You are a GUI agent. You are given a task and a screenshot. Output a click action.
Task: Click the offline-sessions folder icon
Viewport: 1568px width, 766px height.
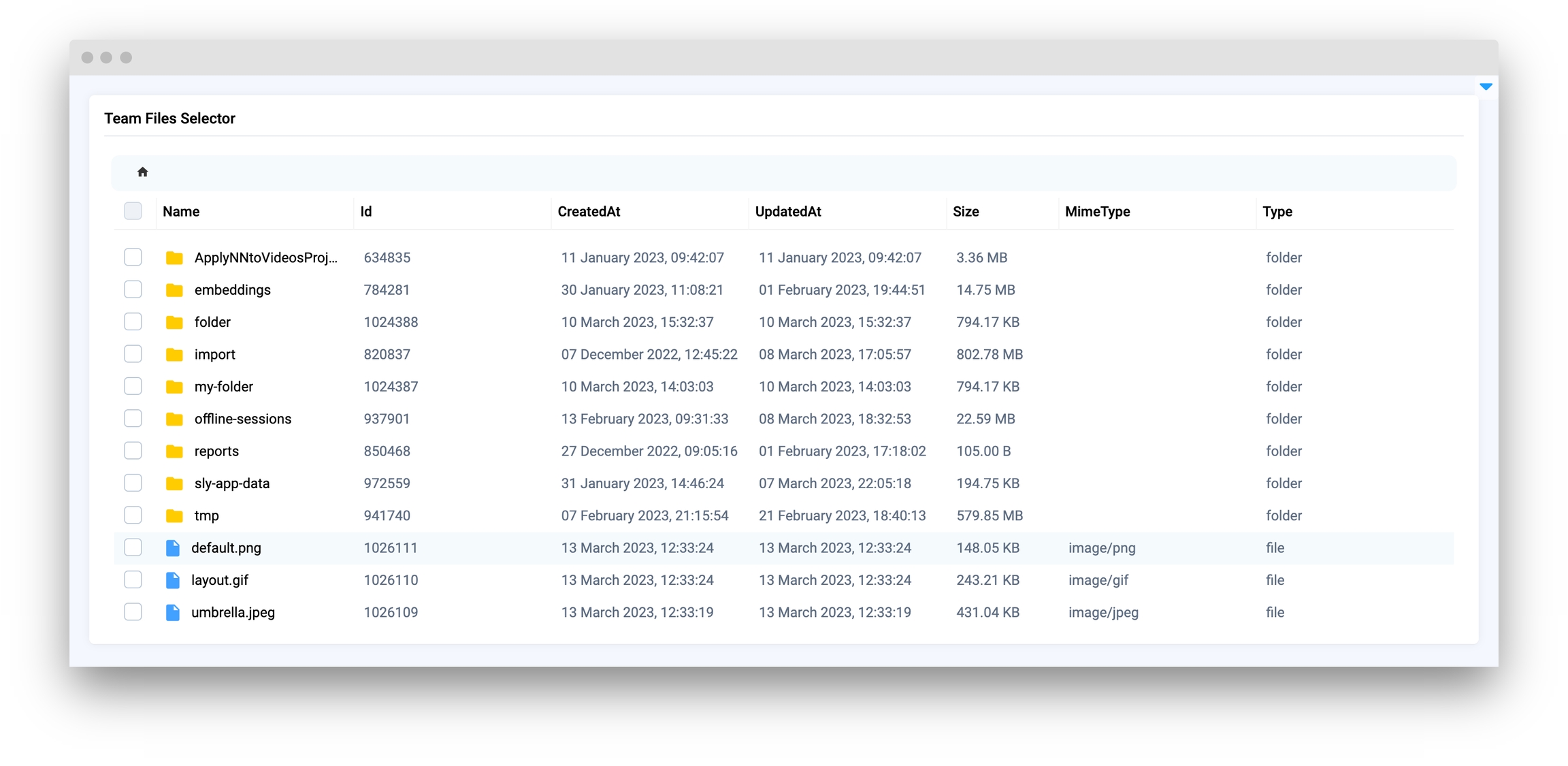coord(174,419)
